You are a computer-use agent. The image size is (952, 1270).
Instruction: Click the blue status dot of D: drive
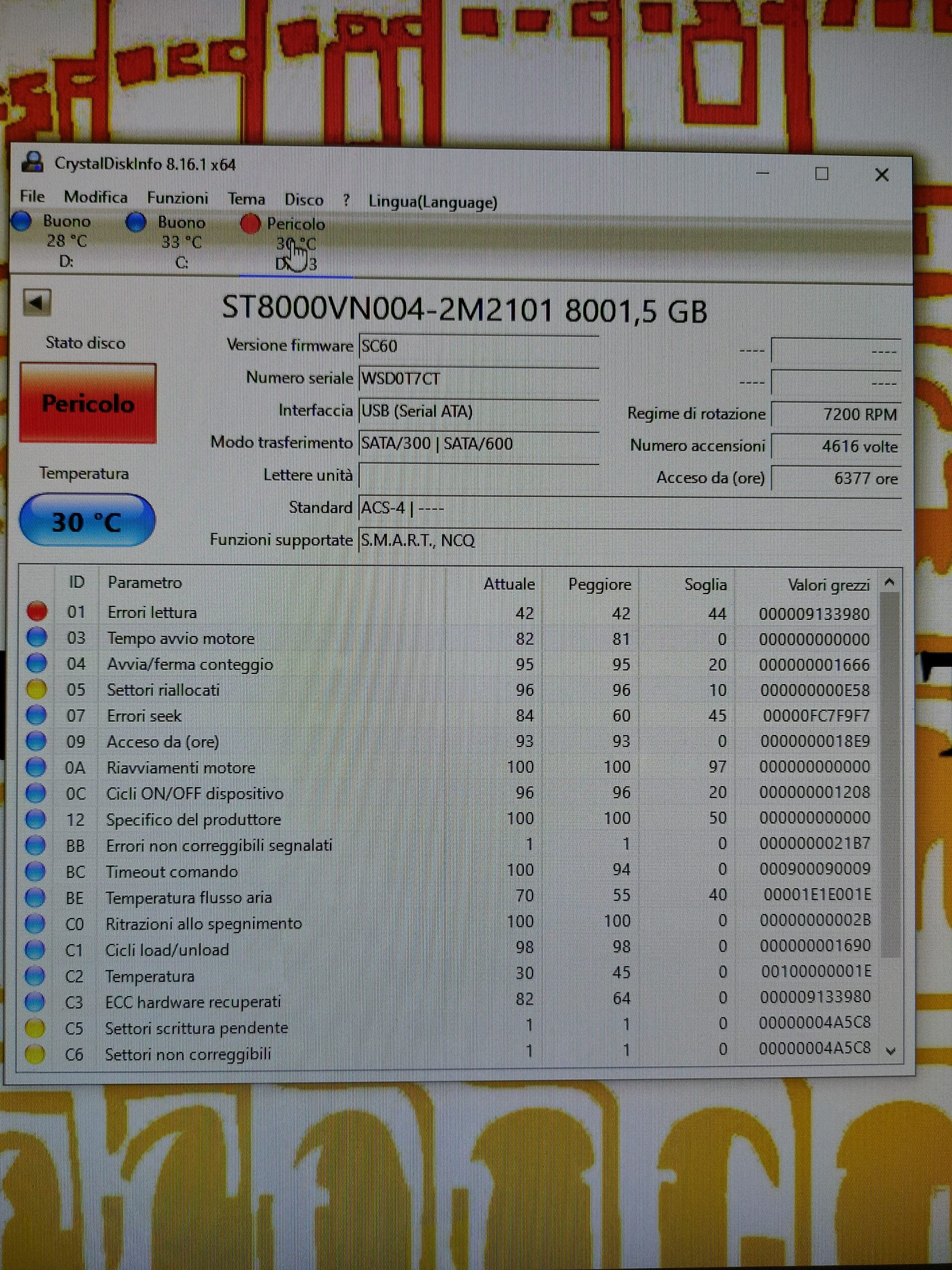pos(22,221)
